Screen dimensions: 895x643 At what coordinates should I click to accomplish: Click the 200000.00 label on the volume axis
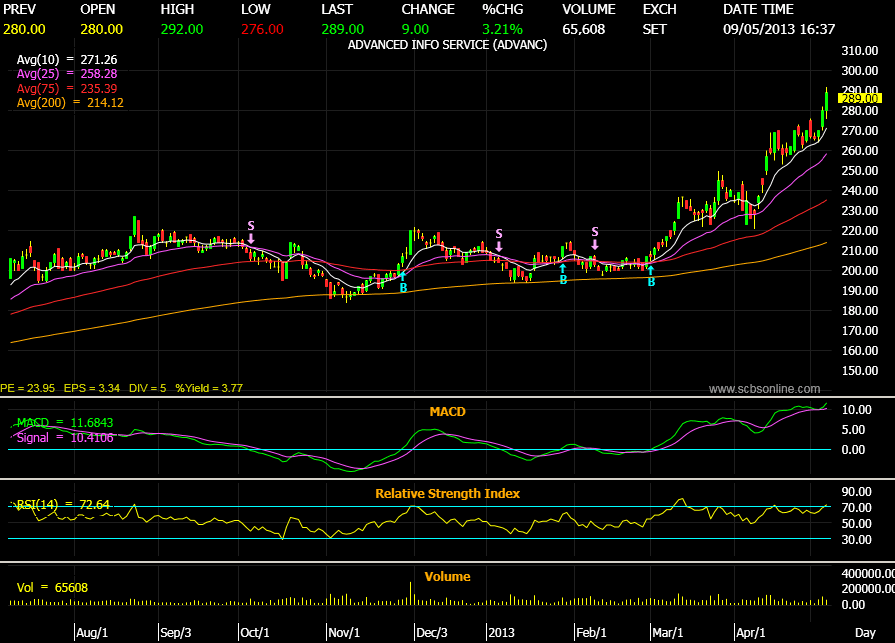[868, 588]
